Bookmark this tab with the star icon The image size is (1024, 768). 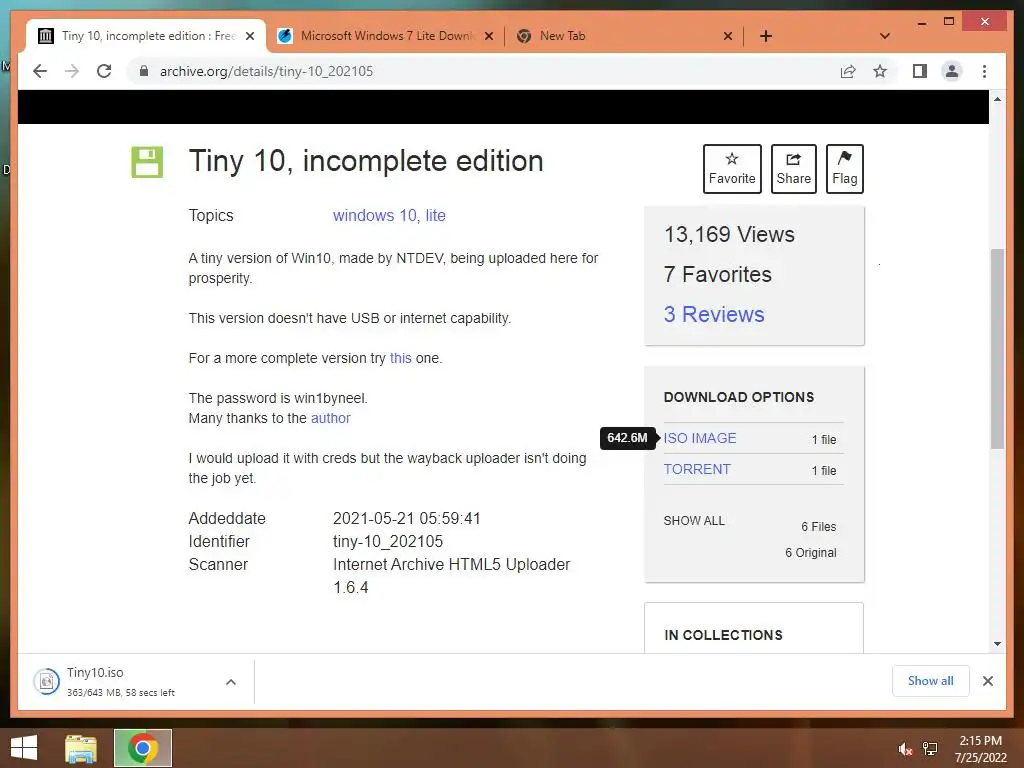(x=880, y=71)
